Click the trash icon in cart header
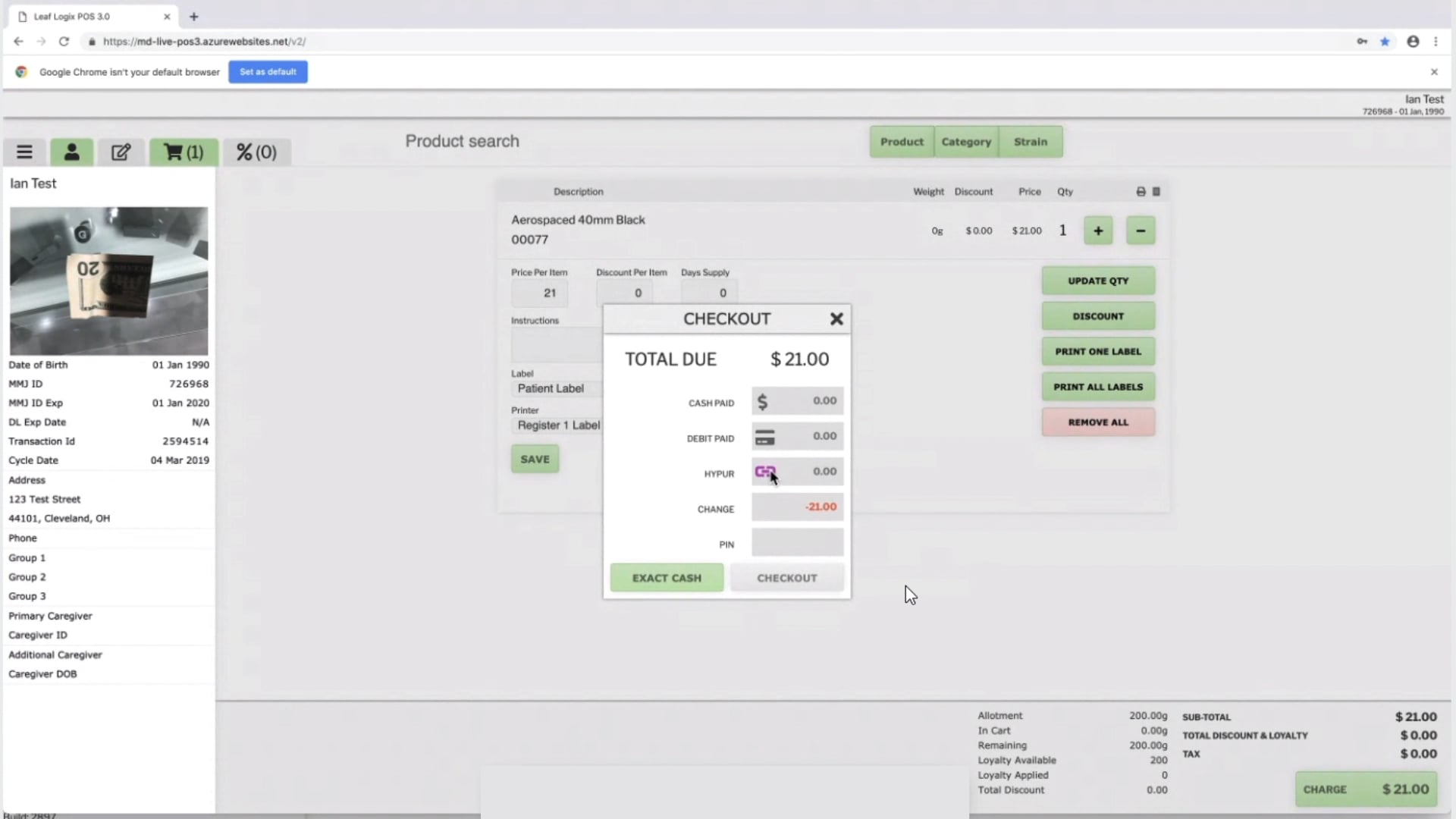This screenshot has height=819, width=1456. point(1156,192)
